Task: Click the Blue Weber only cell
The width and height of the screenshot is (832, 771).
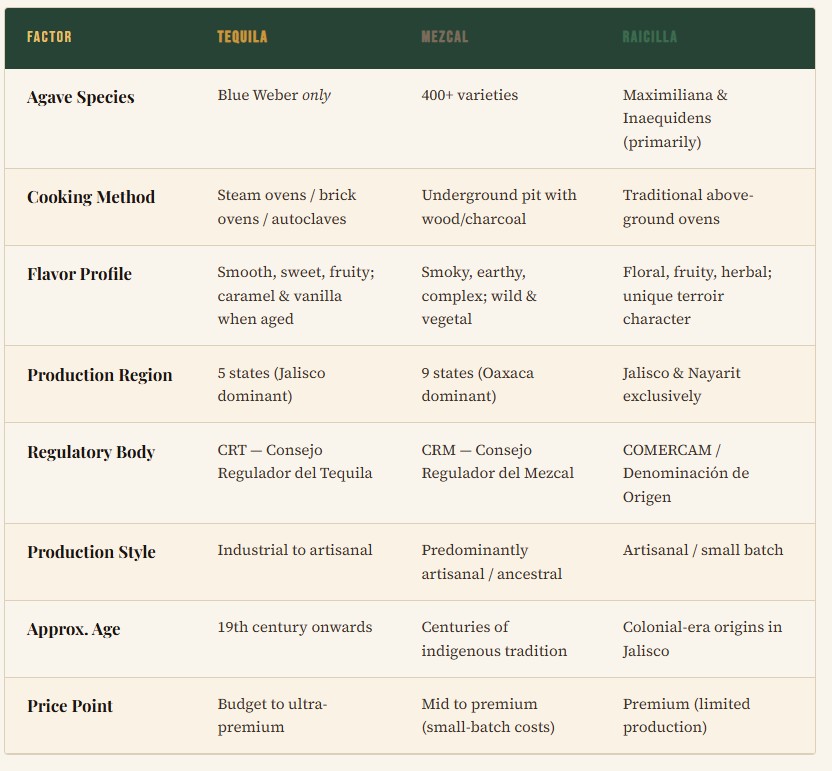Action: pos(274,95)
